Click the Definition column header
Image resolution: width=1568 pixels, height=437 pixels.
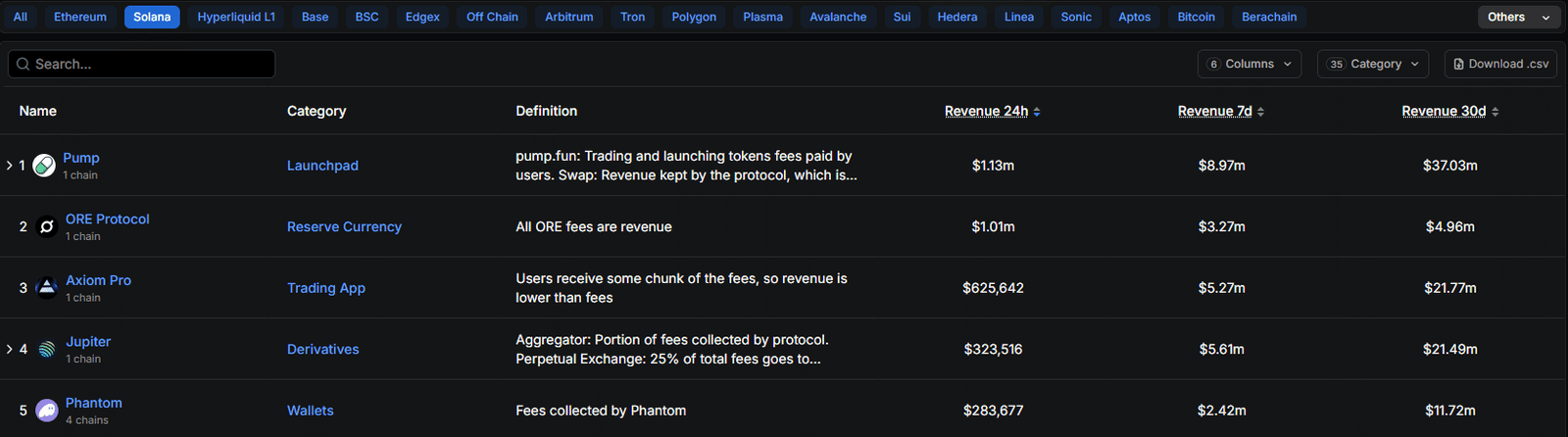click(547, 111)
